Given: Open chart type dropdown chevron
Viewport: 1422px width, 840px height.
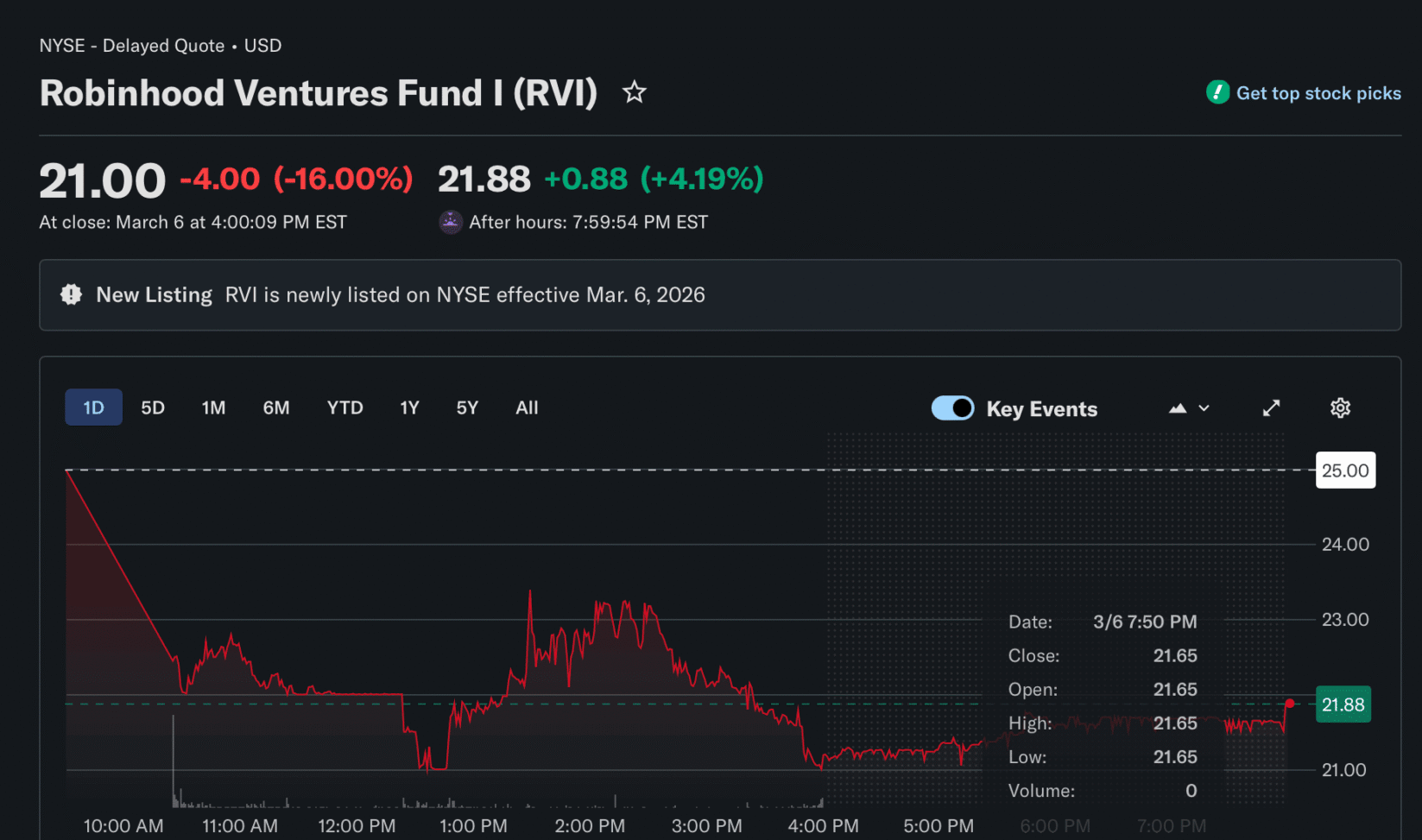Looking at the screenshot, I should [x=1204, y=408].
